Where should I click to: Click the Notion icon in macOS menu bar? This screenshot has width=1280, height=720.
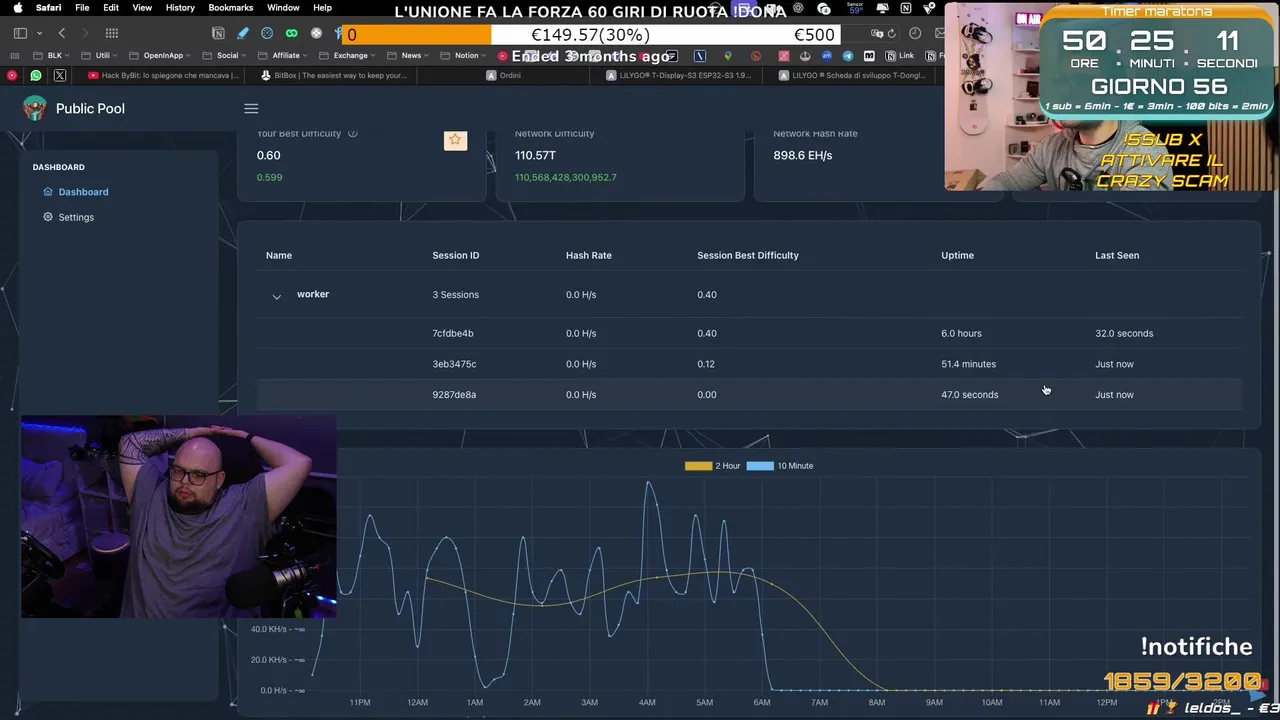(906, 8)
